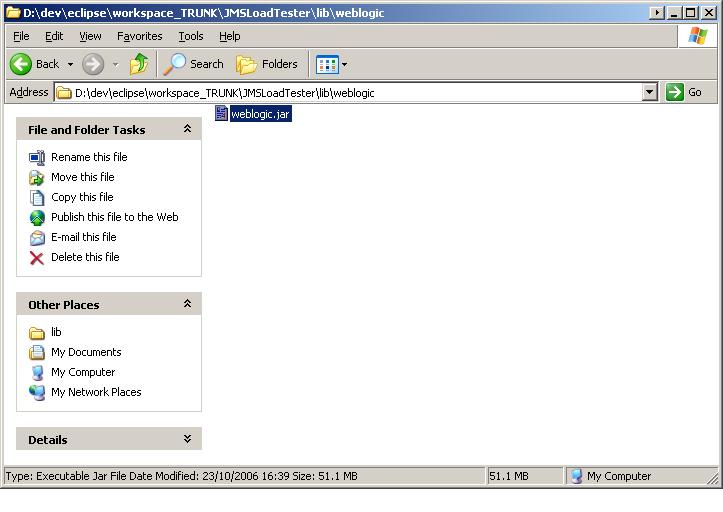723x512 pixels.
Task: Open the My Network Places link
Action: 96,392
